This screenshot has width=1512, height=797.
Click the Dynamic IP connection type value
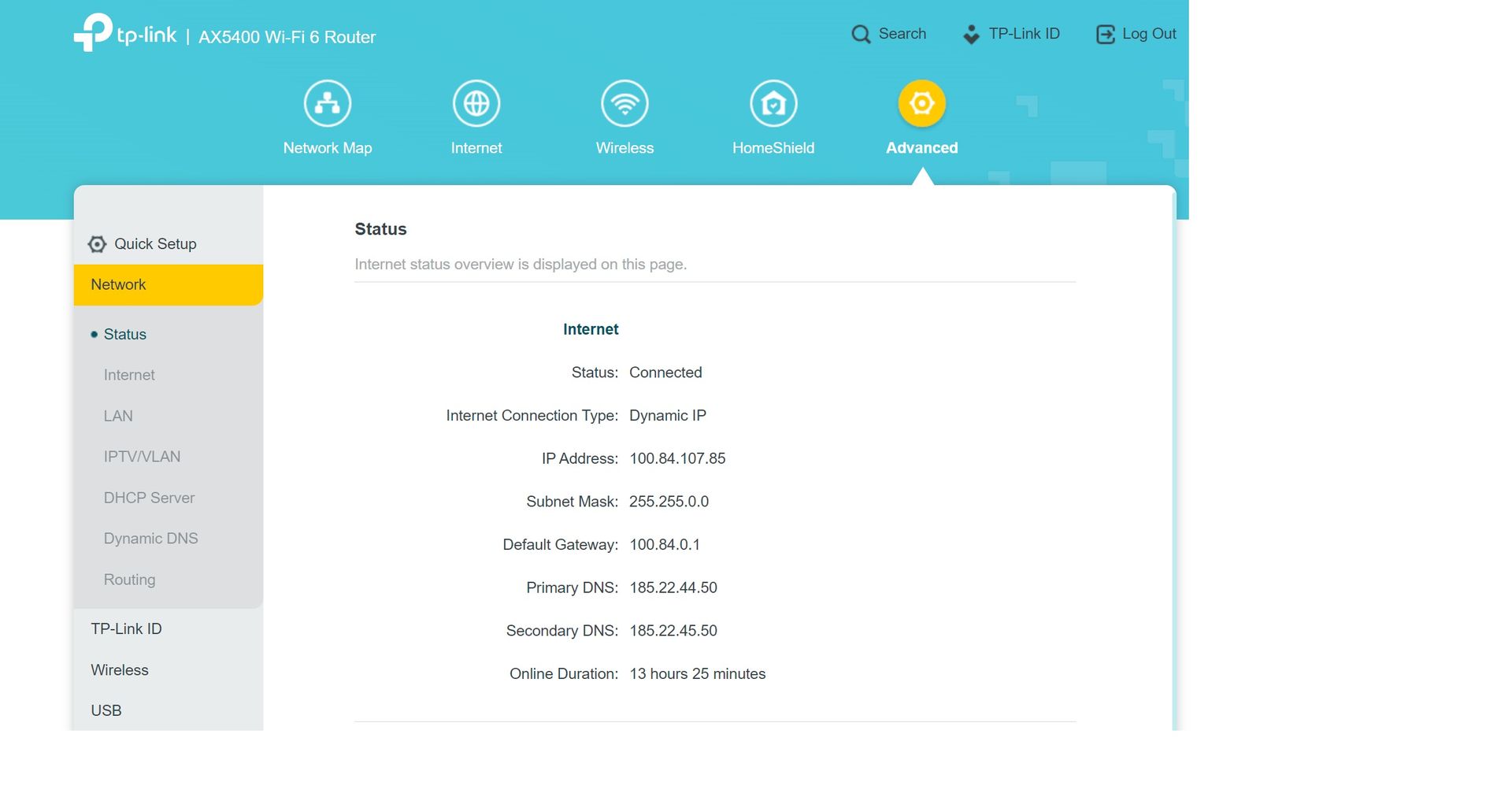(x=668, y=416)
